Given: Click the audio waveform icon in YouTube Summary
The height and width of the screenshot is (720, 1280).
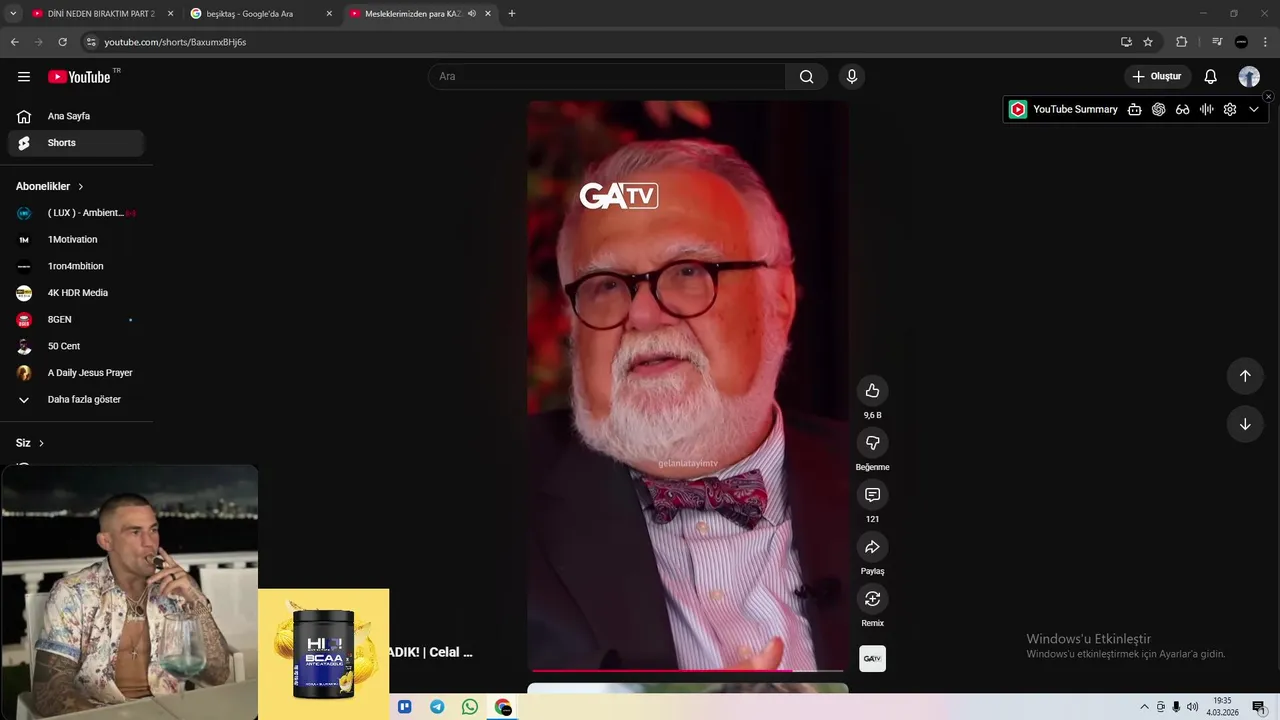Looking at the screenshot, I should (1206, 110).
